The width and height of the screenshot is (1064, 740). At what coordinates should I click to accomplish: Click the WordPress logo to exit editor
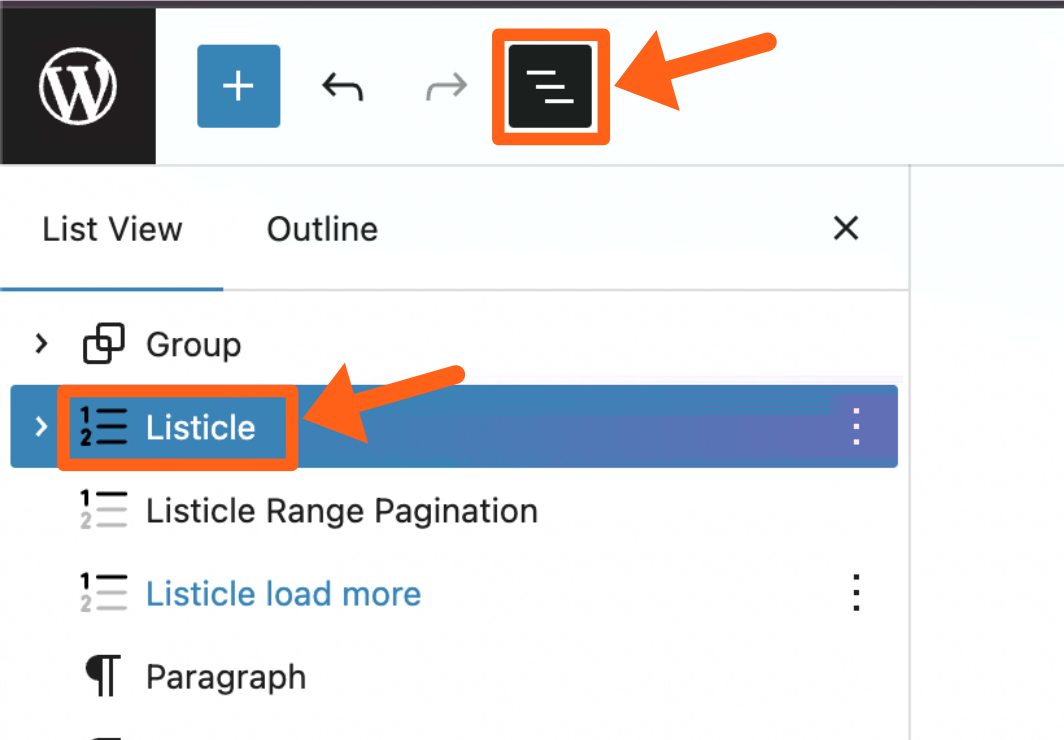click(x=77, y=86)
